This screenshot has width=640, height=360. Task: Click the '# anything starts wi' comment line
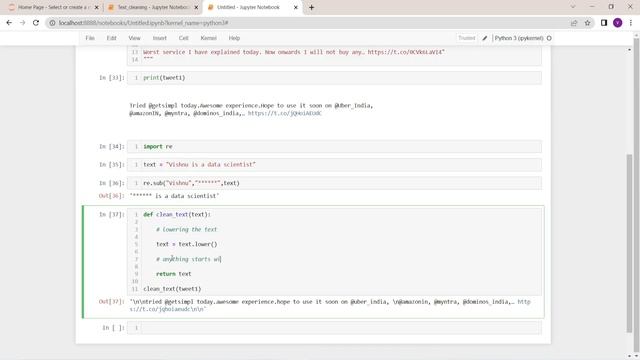coord(188,259)
